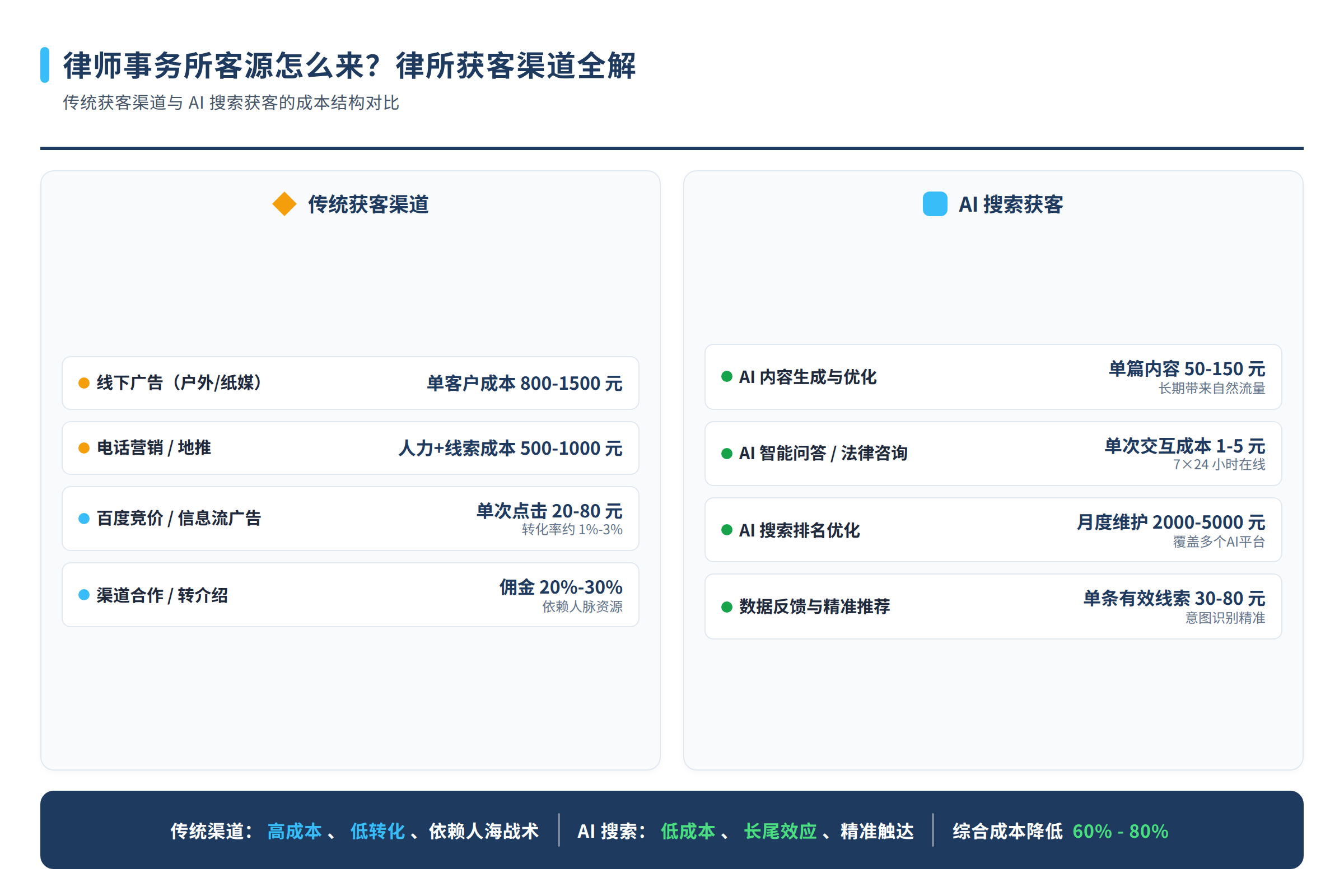This screenshot has height=896, width=1344.
Task: Click the note 意图识别精准
Action: (1225, 618)
